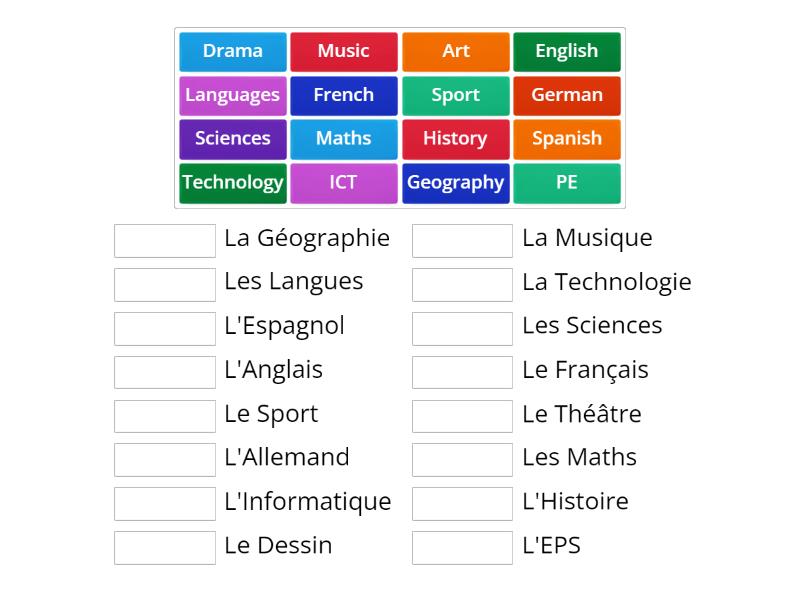Image resolution: width=800 pixels, height=600 pixels.
Task: Select the green Sport tile
Action: [455, 95]
